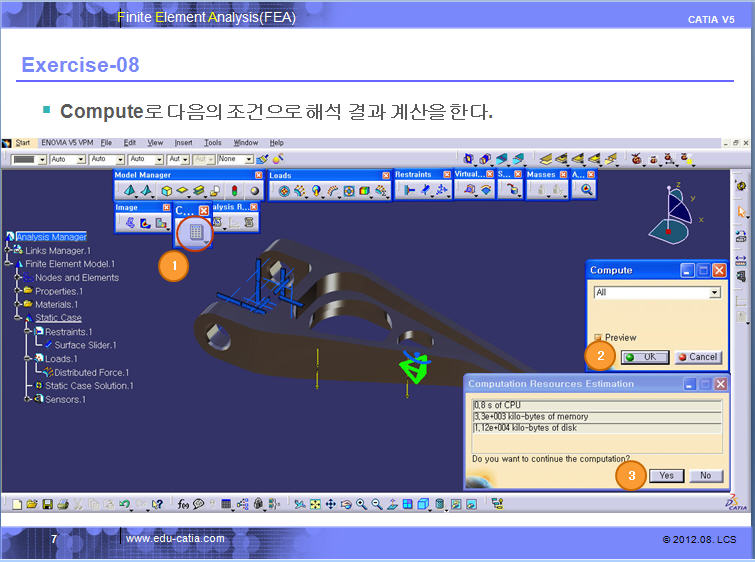Click OK in the Compute dialog
This screenshot has width=755, height=562.
(644, 357)
